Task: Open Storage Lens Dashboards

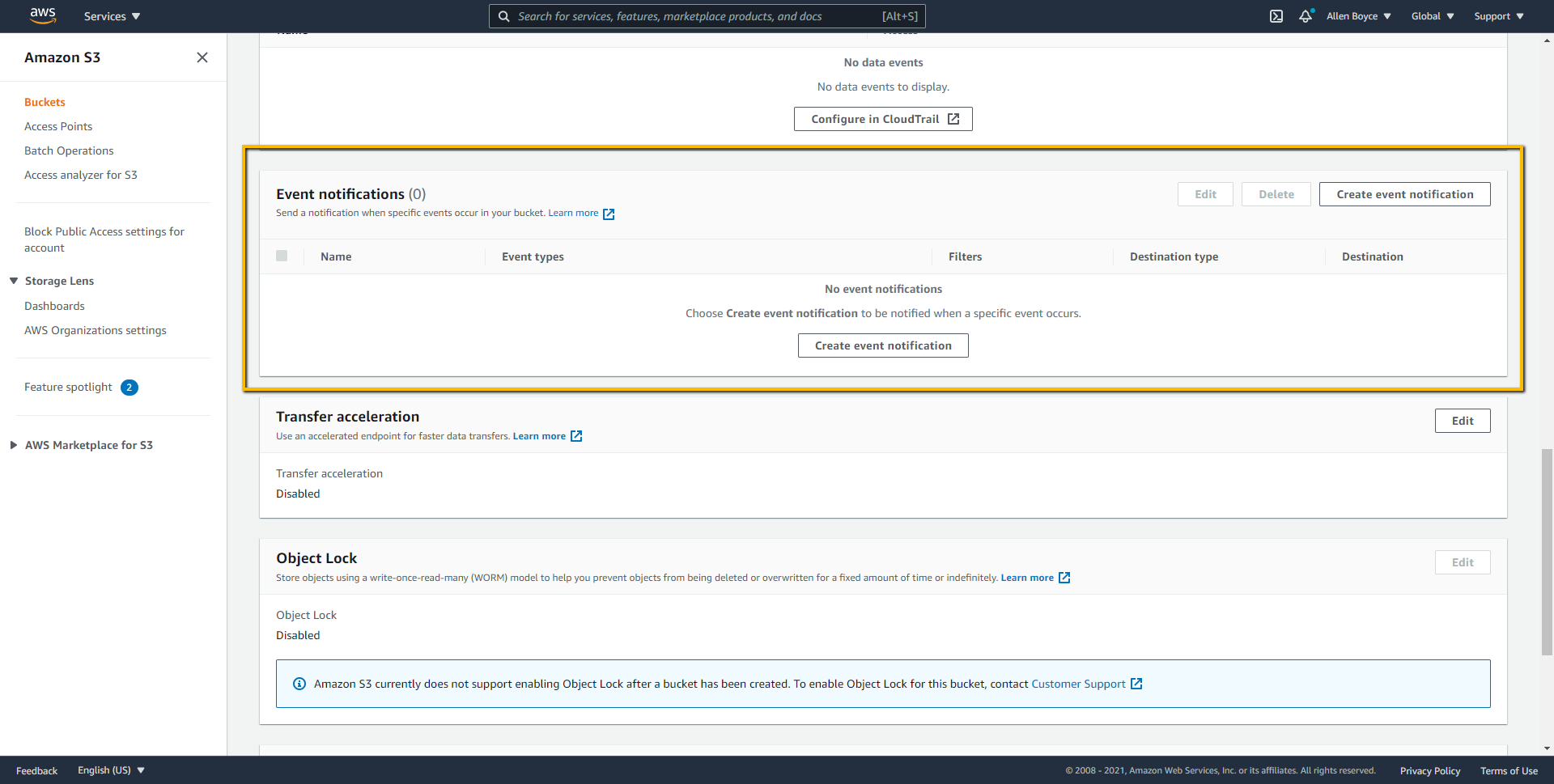Action: (54, 306)
